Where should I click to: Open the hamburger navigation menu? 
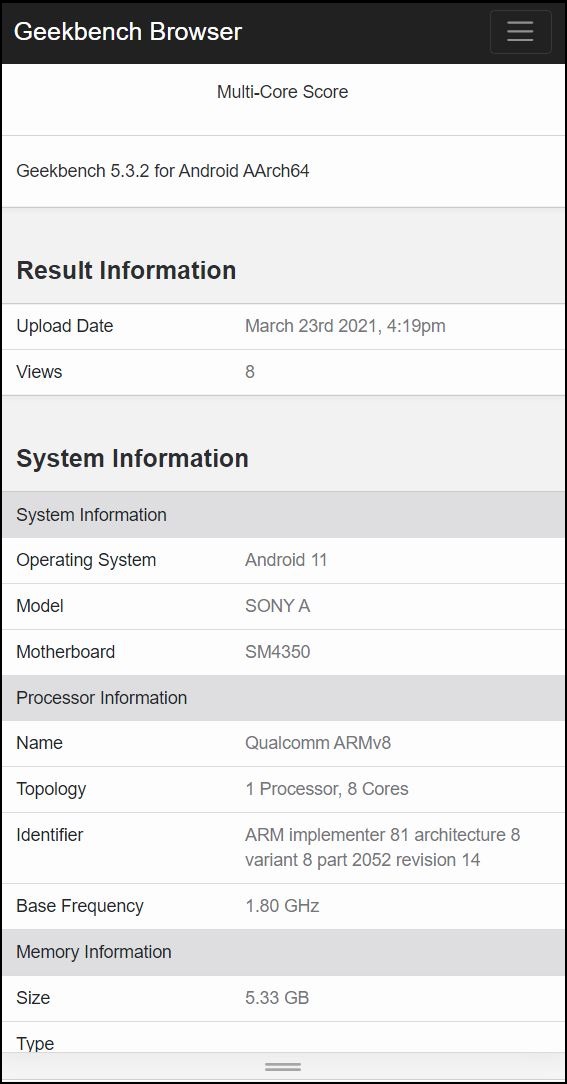[520, 32]
